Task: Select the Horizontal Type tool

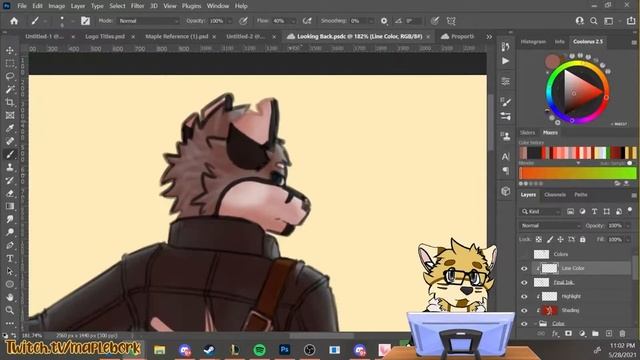Action: click(10, 258)
